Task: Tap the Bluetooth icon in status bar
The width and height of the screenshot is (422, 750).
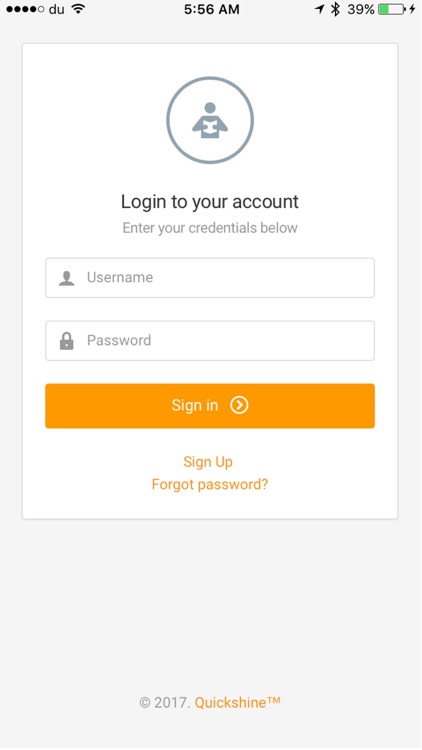Action: point(335,9)
